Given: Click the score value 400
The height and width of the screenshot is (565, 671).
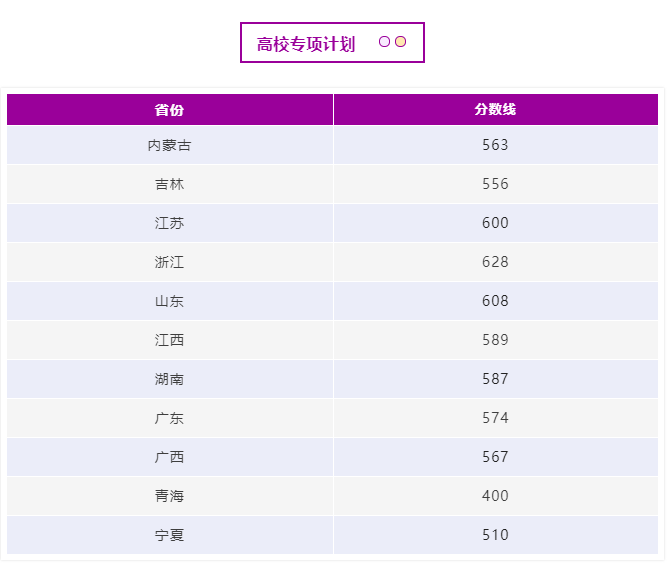Looking at the screenshot, I should tap(495, 496).
